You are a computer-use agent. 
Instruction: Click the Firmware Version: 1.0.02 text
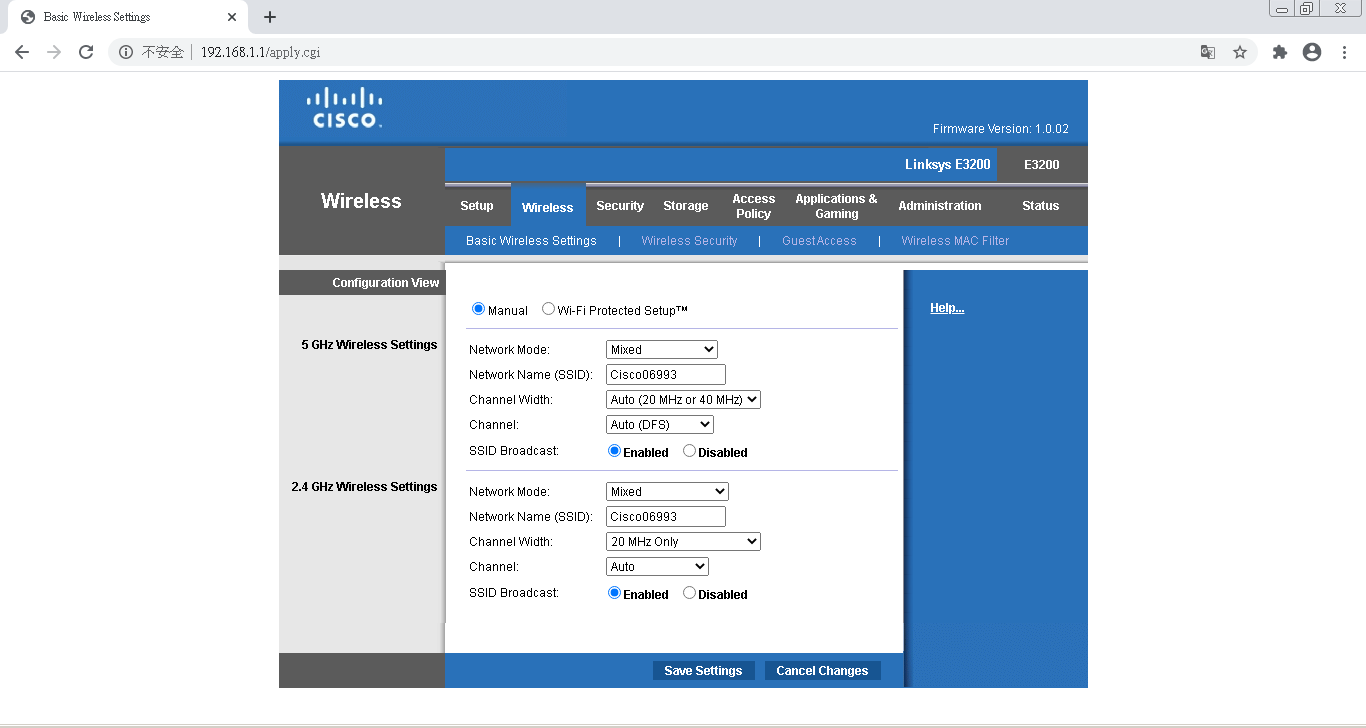click(x=1001, y=129)
